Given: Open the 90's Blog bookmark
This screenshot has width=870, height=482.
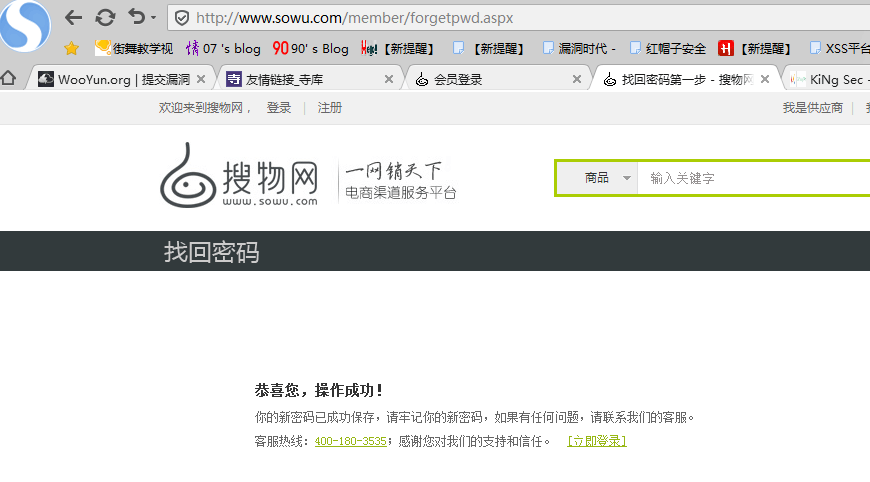Looking at the screenshot, I should (310, 48).
